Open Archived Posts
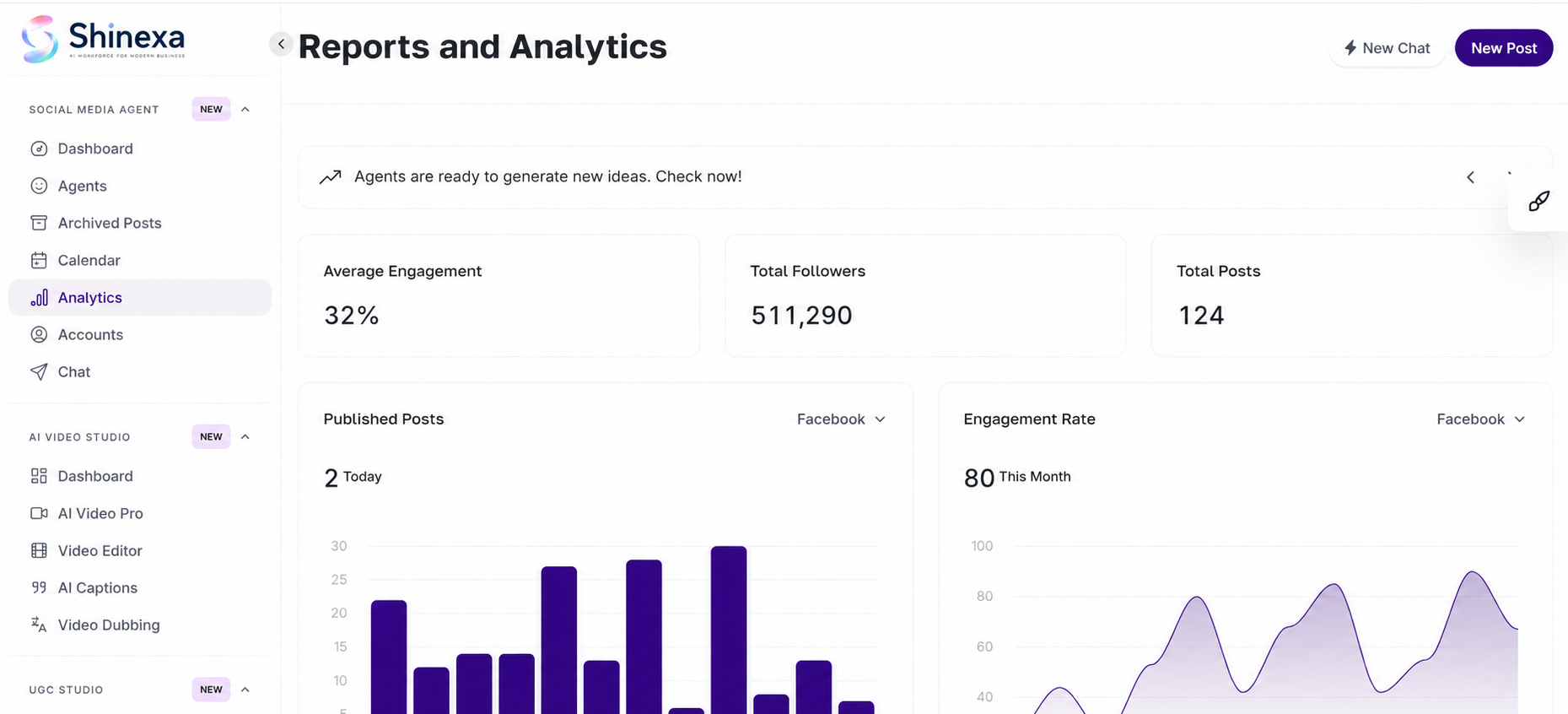1568x714 pixels. pos(140,223)
